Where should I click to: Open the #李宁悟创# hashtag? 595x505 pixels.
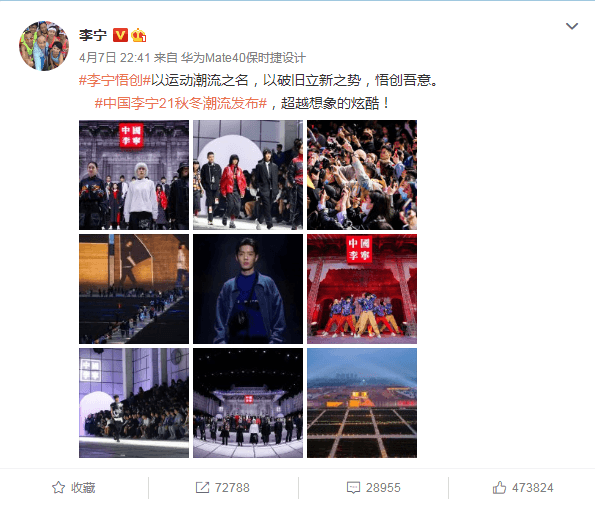115,80
